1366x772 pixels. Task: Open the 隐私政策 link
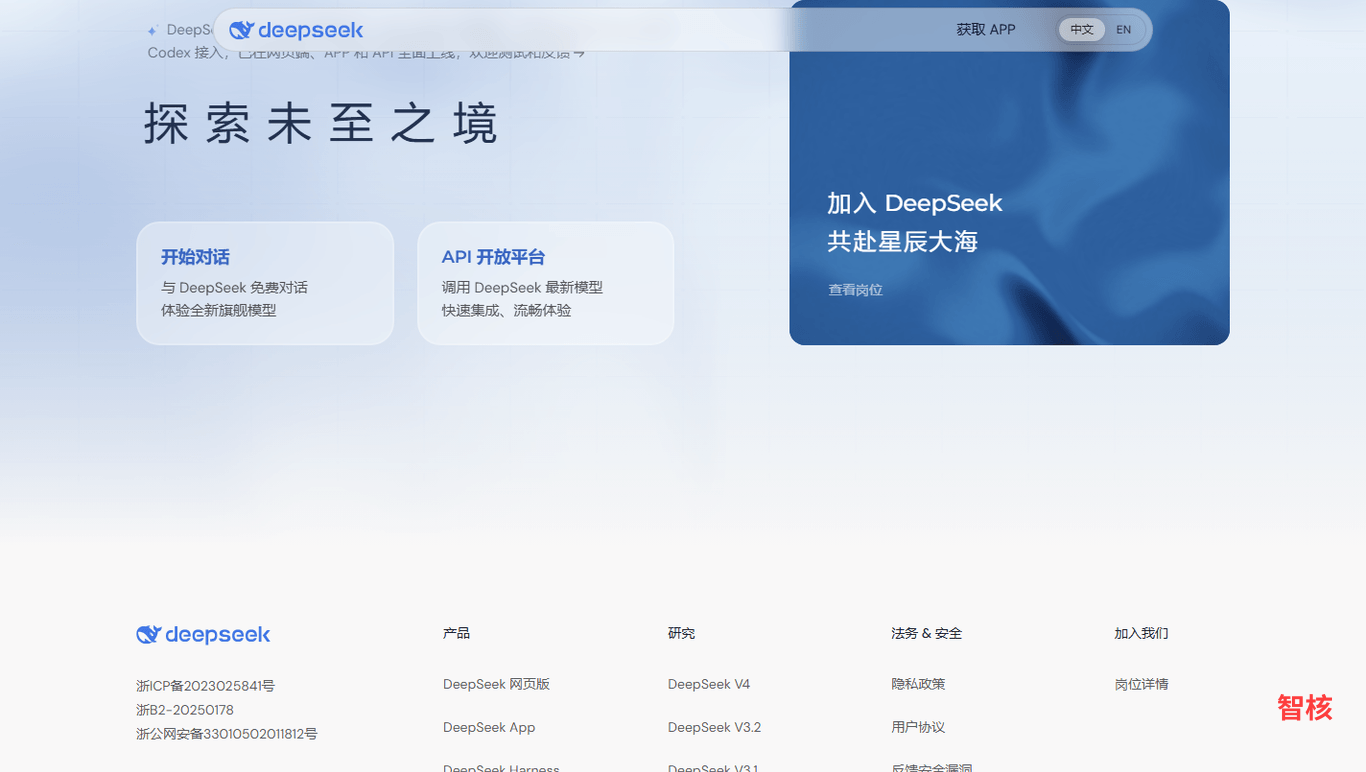click(918, 684)
